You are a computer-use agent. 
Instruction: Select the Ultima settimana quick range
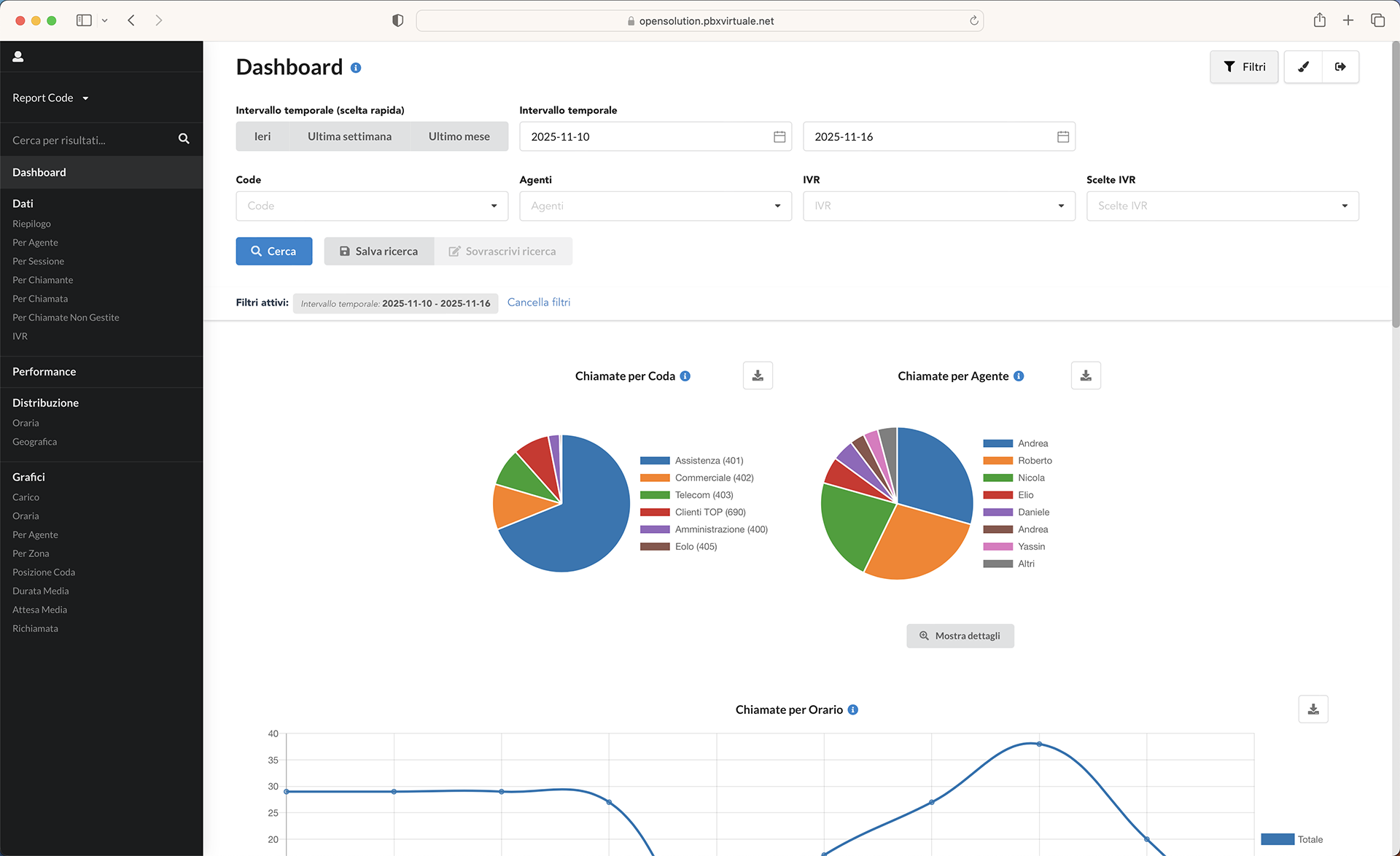click(349, 136)
